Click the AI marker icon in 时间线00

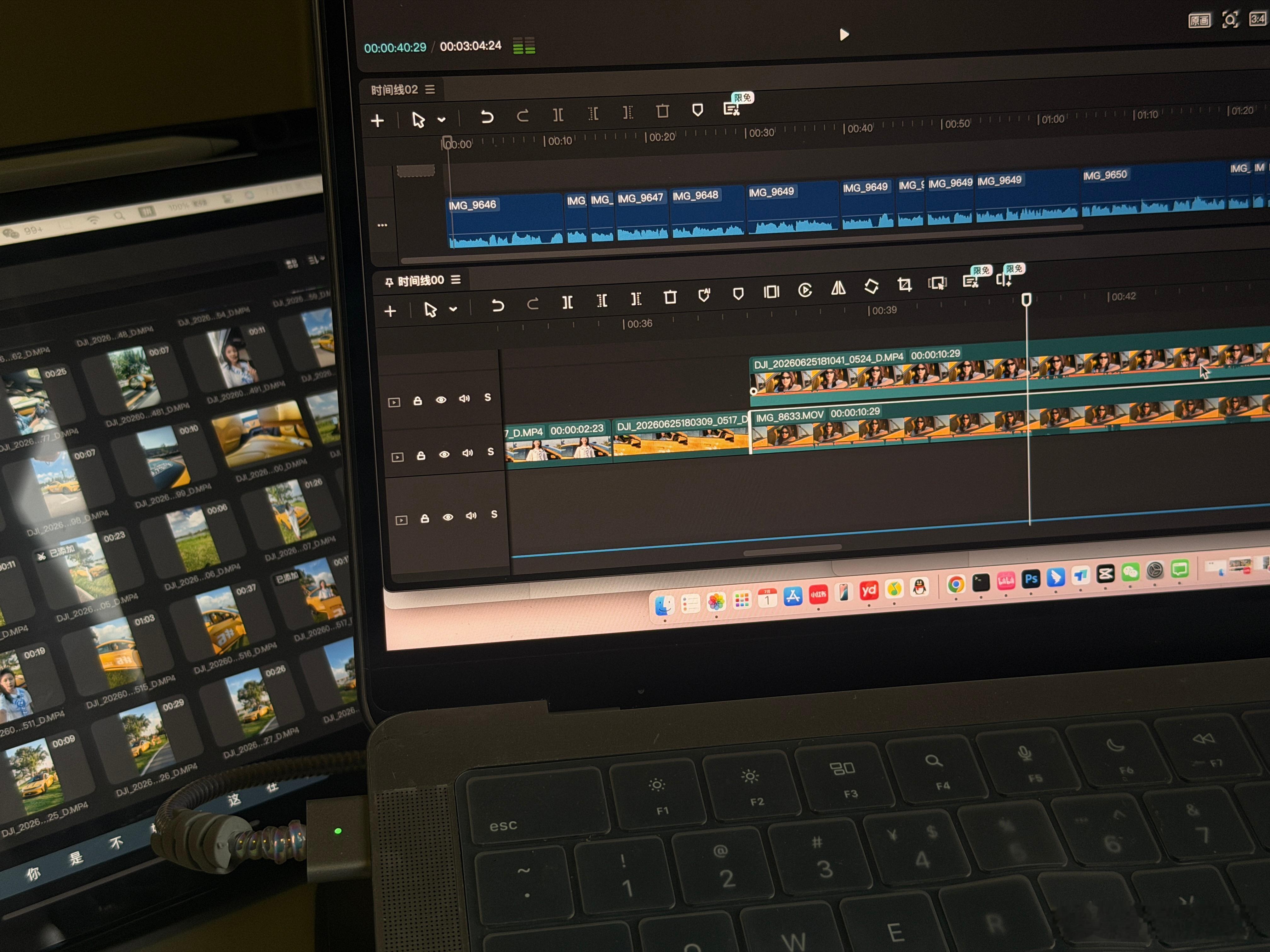(x=704, y=296)
